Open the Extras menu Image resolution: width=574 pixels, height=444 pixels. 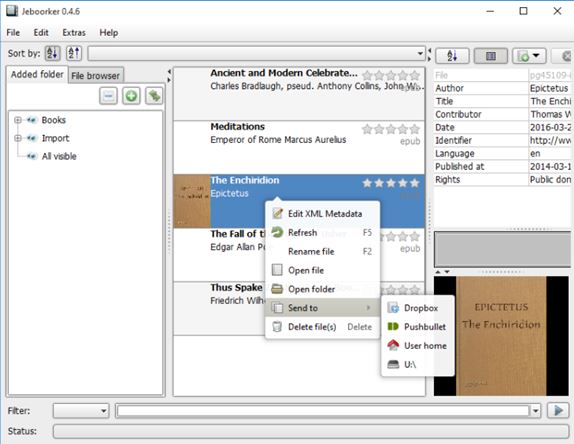pyautogui.click(x=74, y=33)
